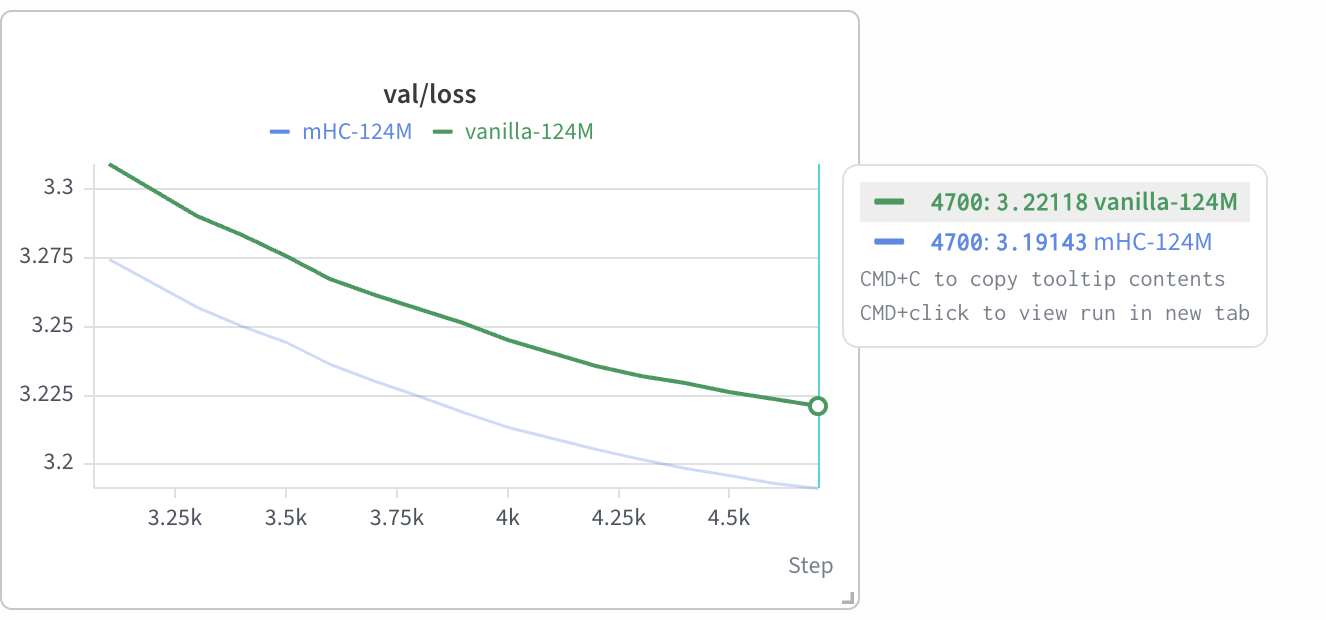Click the mHC-124M legend label
Image resolution: width=1326 pixels, height=620 pixels.
357,131
